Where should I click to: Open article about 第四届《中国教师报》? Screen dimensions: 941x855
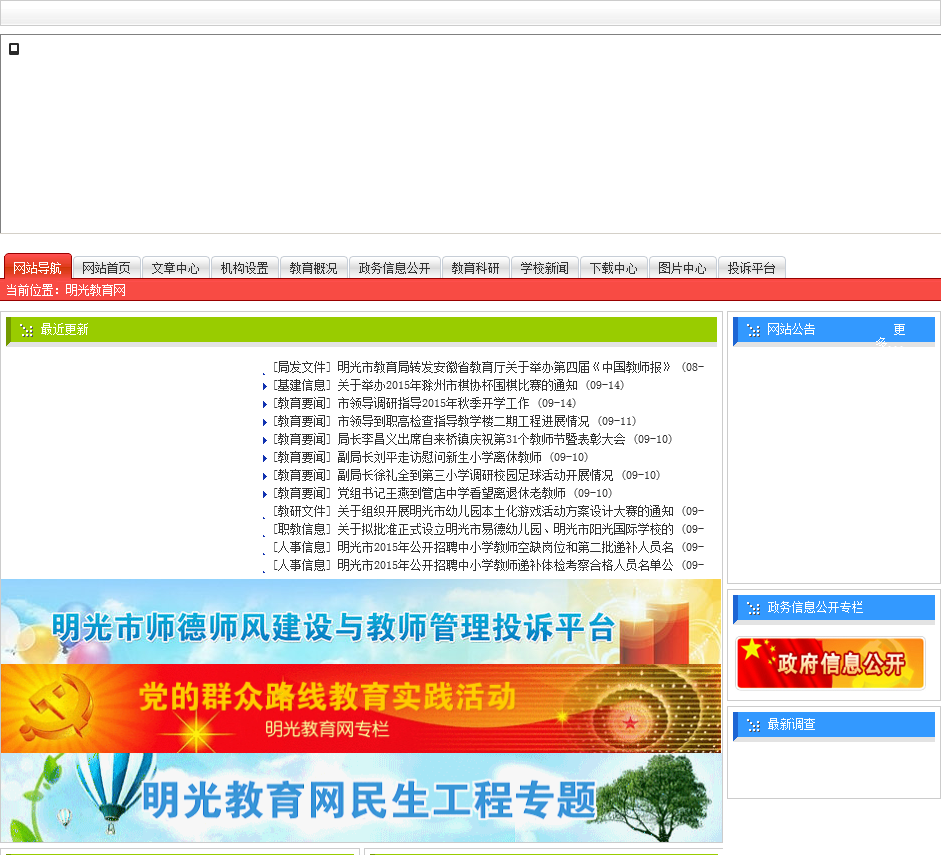click(x=504, y=367)
